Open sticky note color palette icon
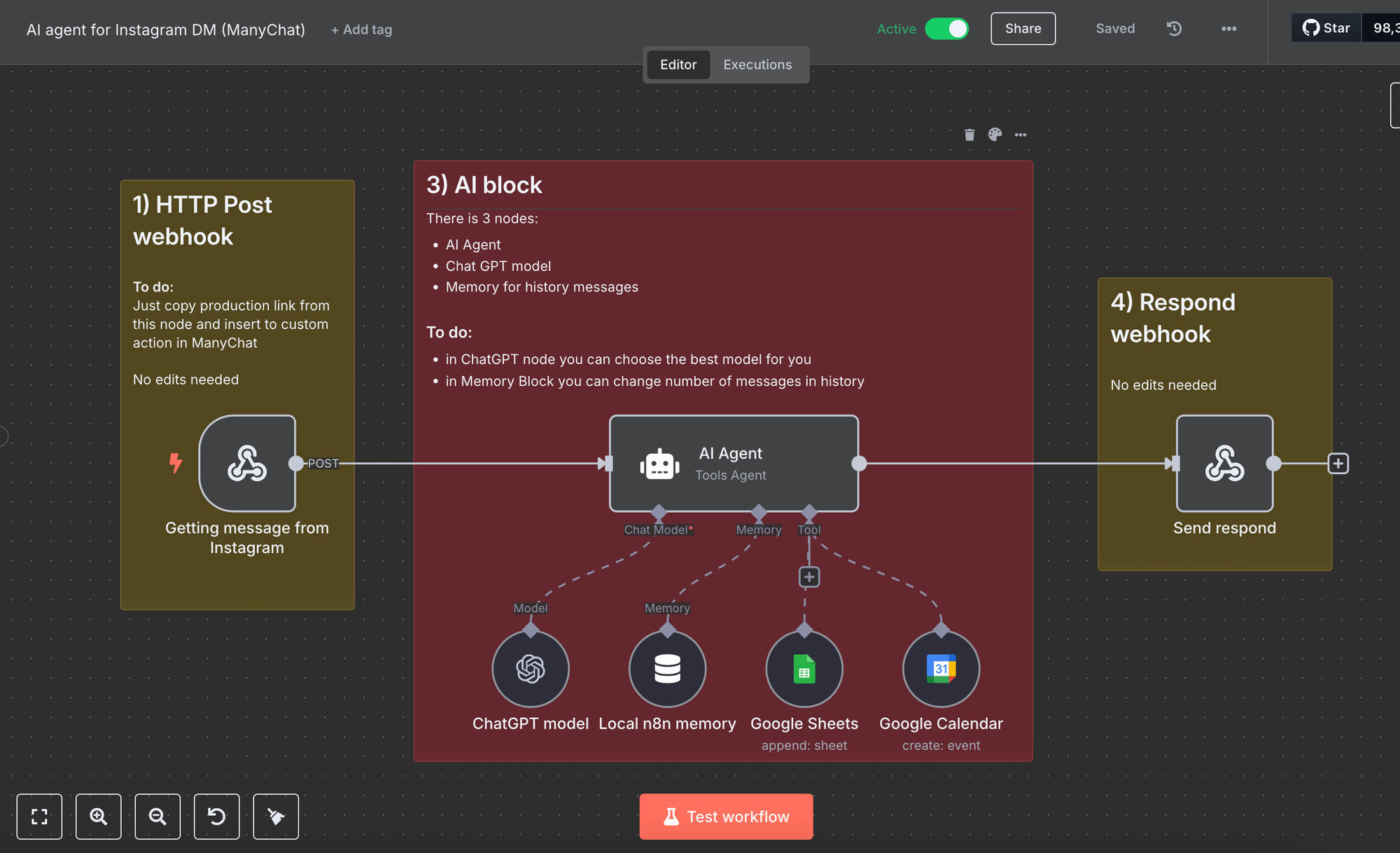The image size is (1400, 853). [995, 134]
